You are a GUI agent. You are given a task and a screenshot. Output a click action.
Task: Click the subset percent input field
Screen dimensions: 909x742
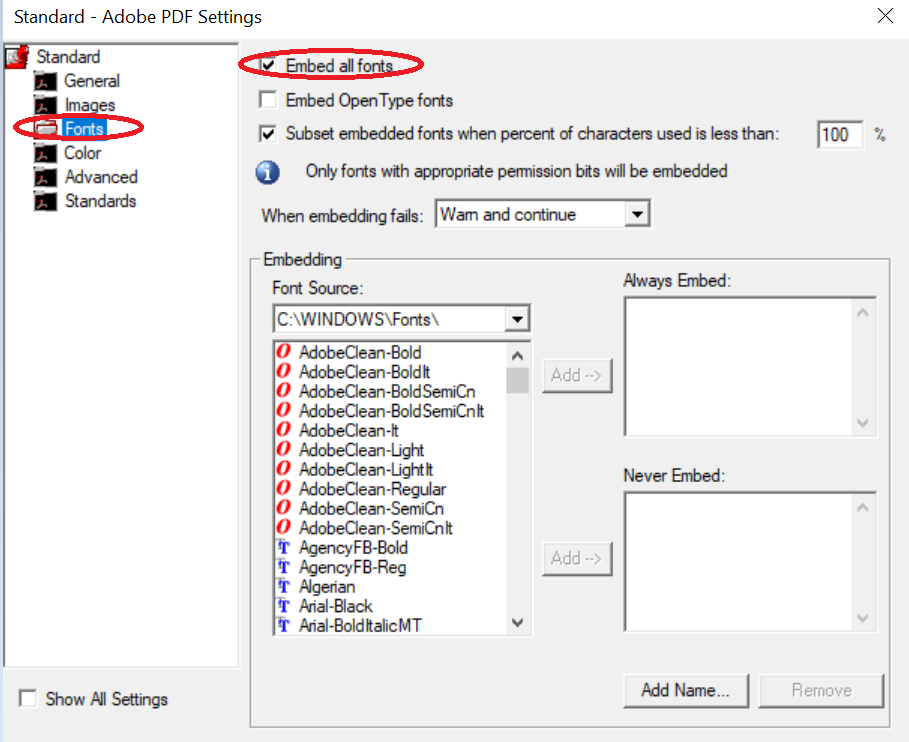pyautogui.click(x=839, y=134)
